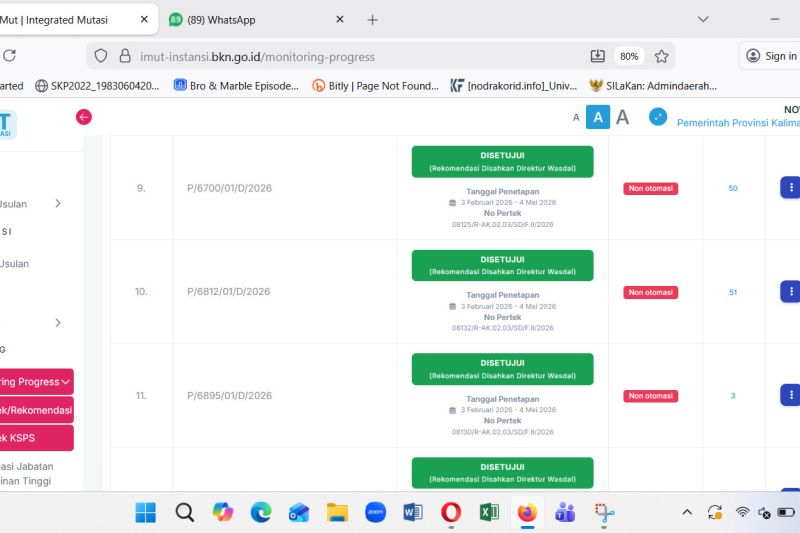Open the page download icon in address bar
Image resolution: width=800 pixels, height=533 pixels.
click(x=597, y=56)
